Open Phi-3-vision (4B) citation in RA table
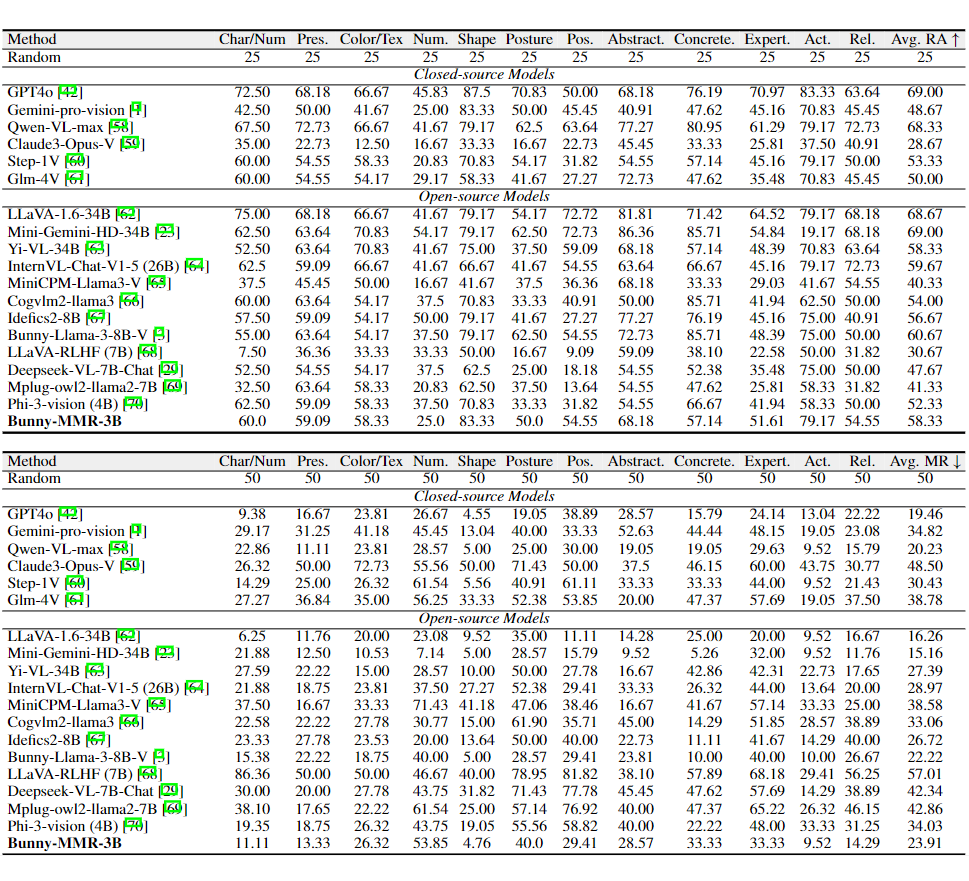 [135, 403]
